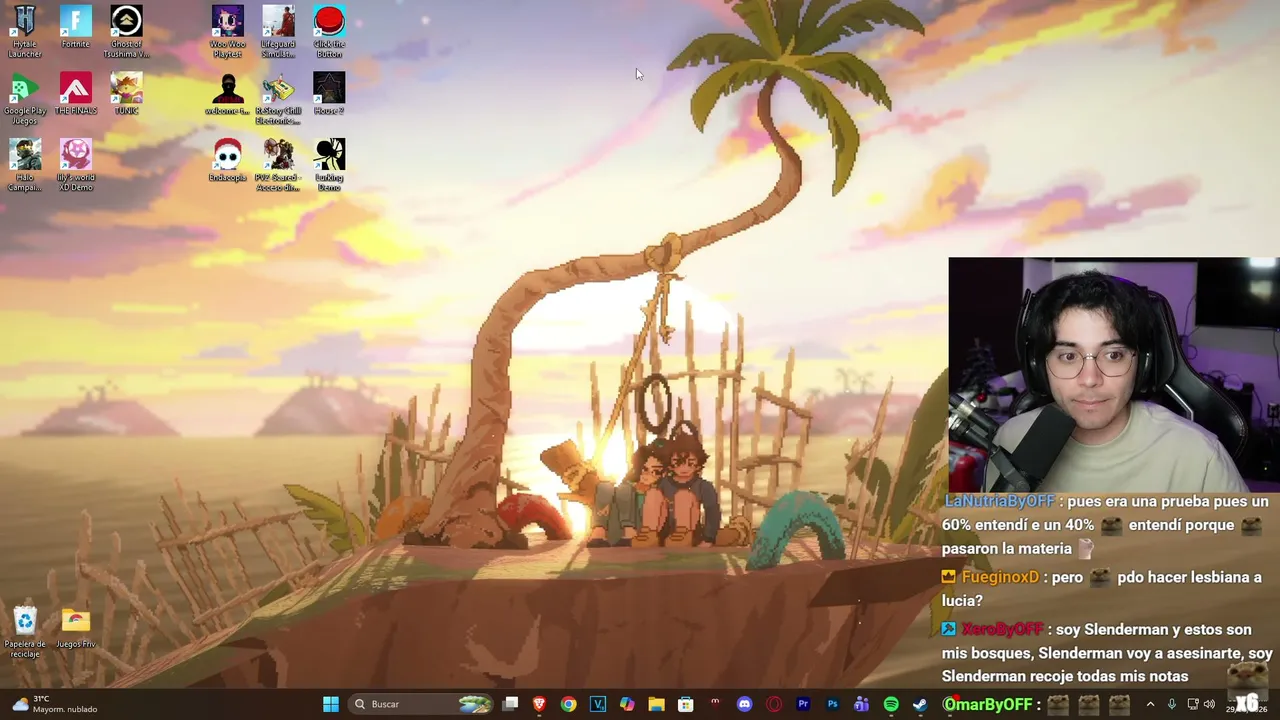Open Brave browser from the taskbar
This screenshot has width=1280, height=720.
(x=539, y=704)
